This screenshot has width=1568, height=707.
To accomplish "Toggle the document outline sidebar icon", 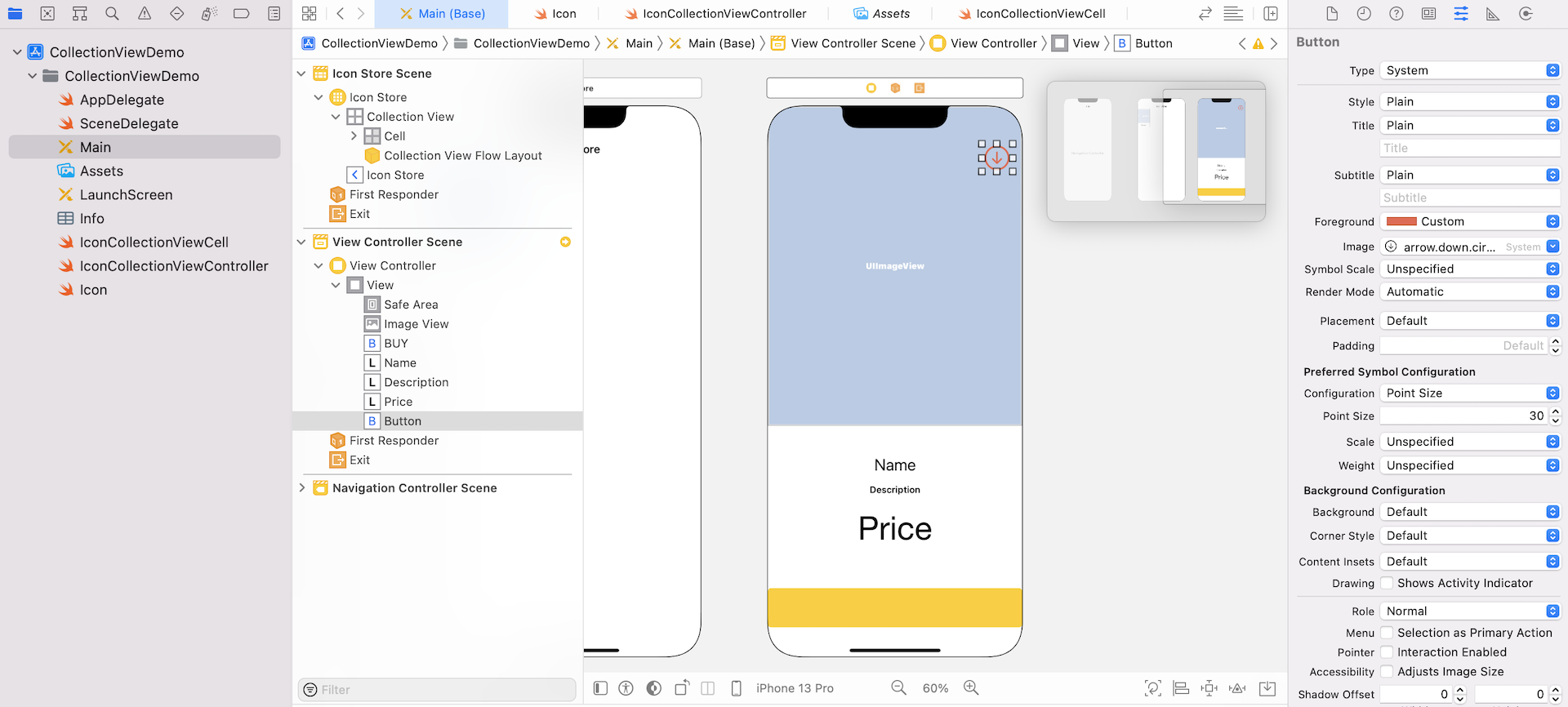I will pyautogui.click(x=600, y=688).
